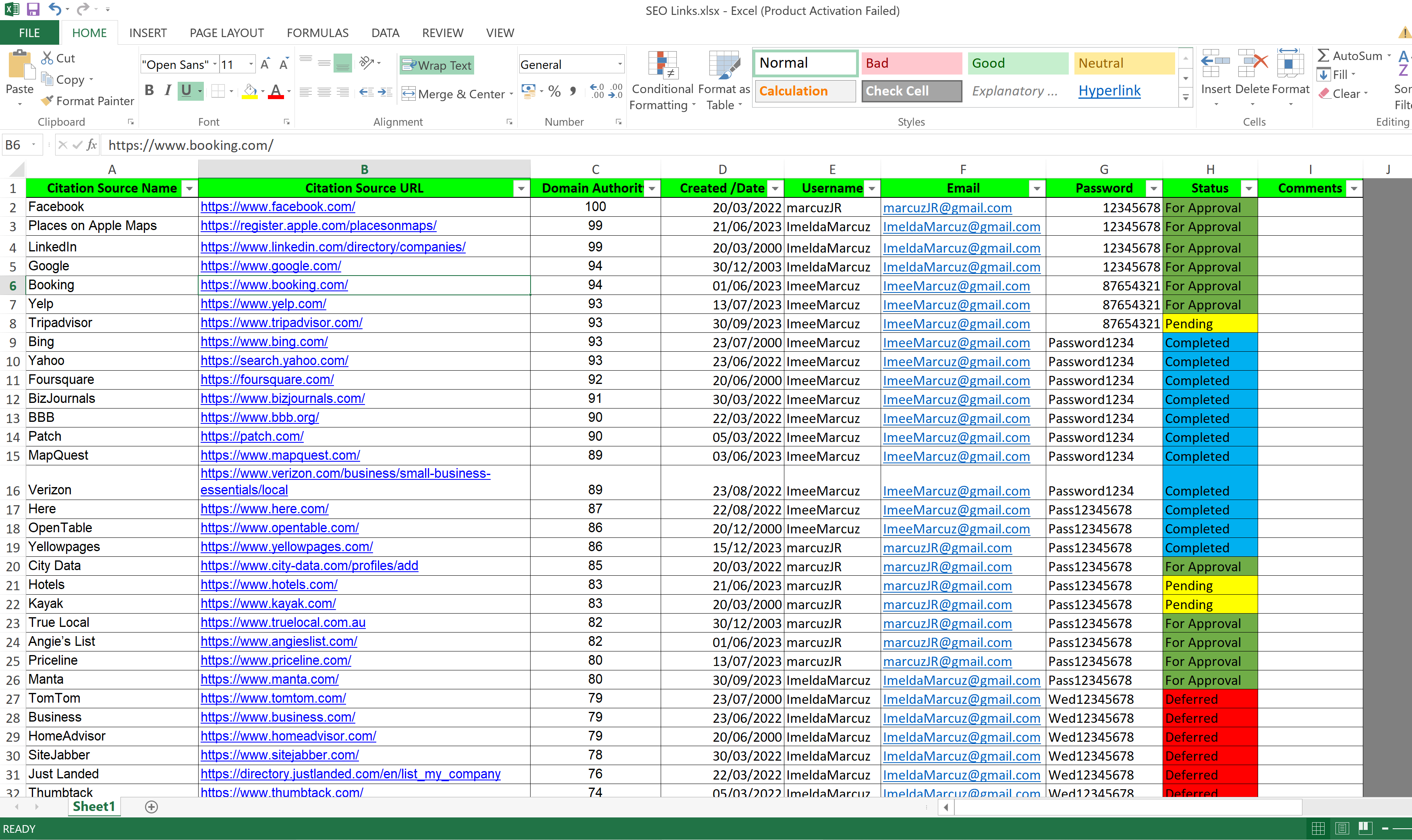The width and height of the screenshot is (1412, 840).
Task: Click the Increase Indent icon
Action: point(386,92)
